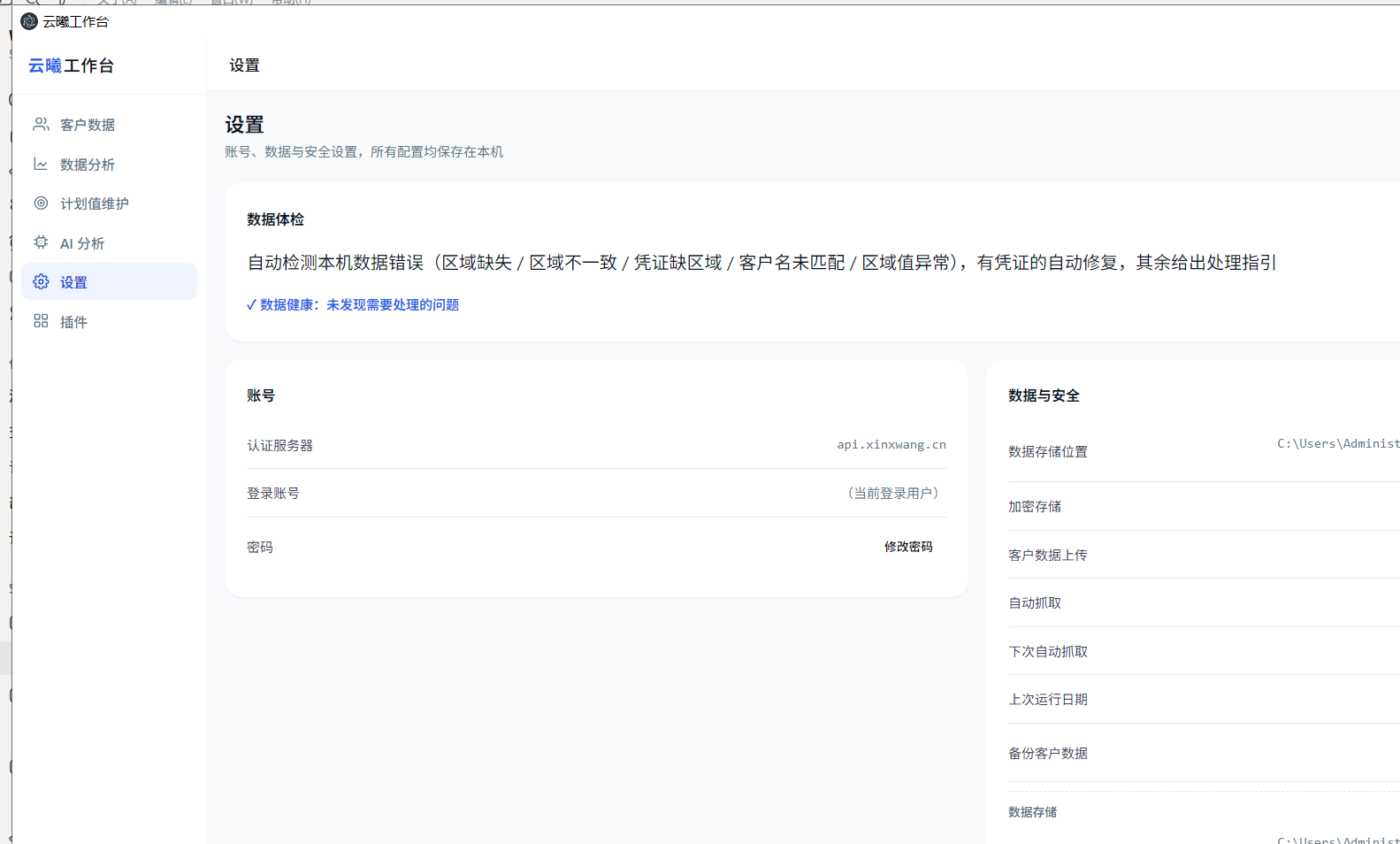Click the 认证服务器 label
This screenshot has width=1400, height=844.
(x=280, y=445)
